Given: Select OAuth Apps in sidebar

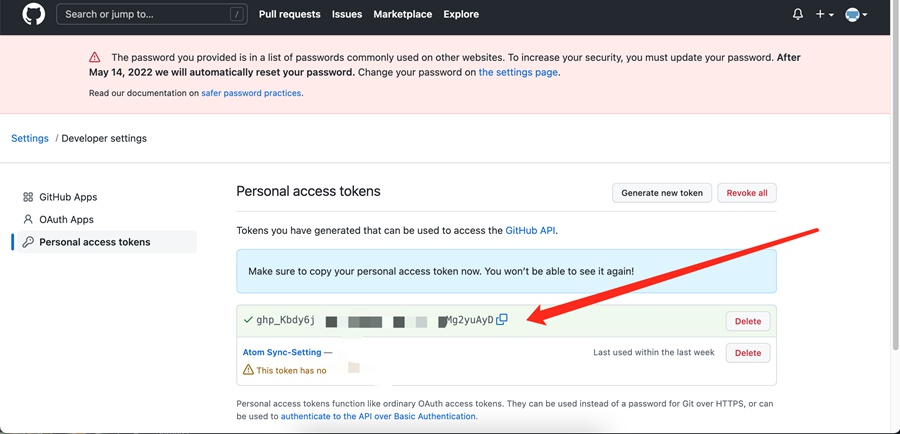Looking at the screenshot, I should click(x=66, y=219).
